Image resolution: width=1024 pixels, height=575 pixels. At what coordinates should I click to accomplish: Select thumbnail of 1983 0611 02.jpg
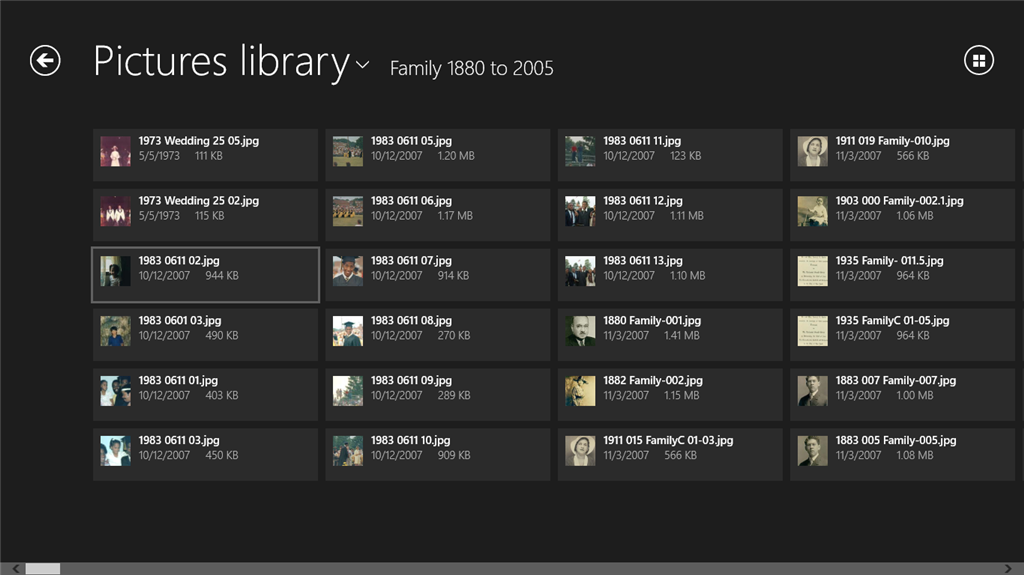tap(115, 271)
